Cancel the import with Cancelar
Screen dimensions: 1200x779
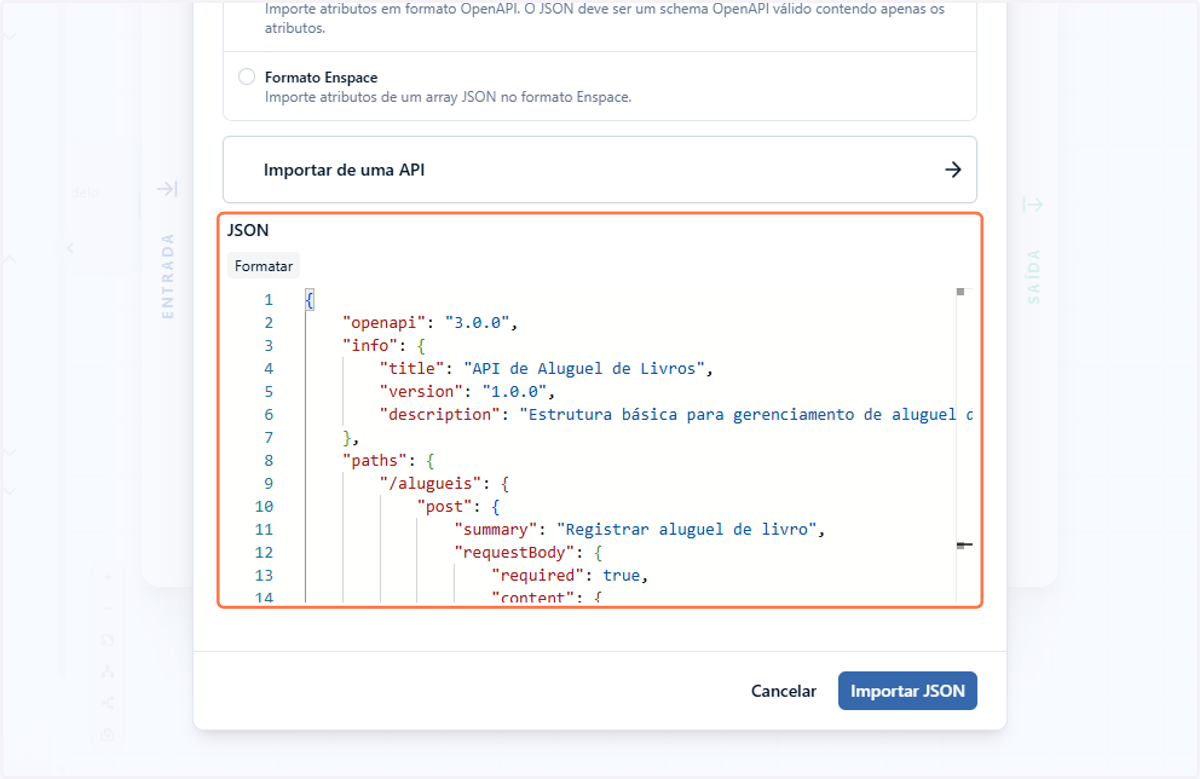(x=784, y=691)
